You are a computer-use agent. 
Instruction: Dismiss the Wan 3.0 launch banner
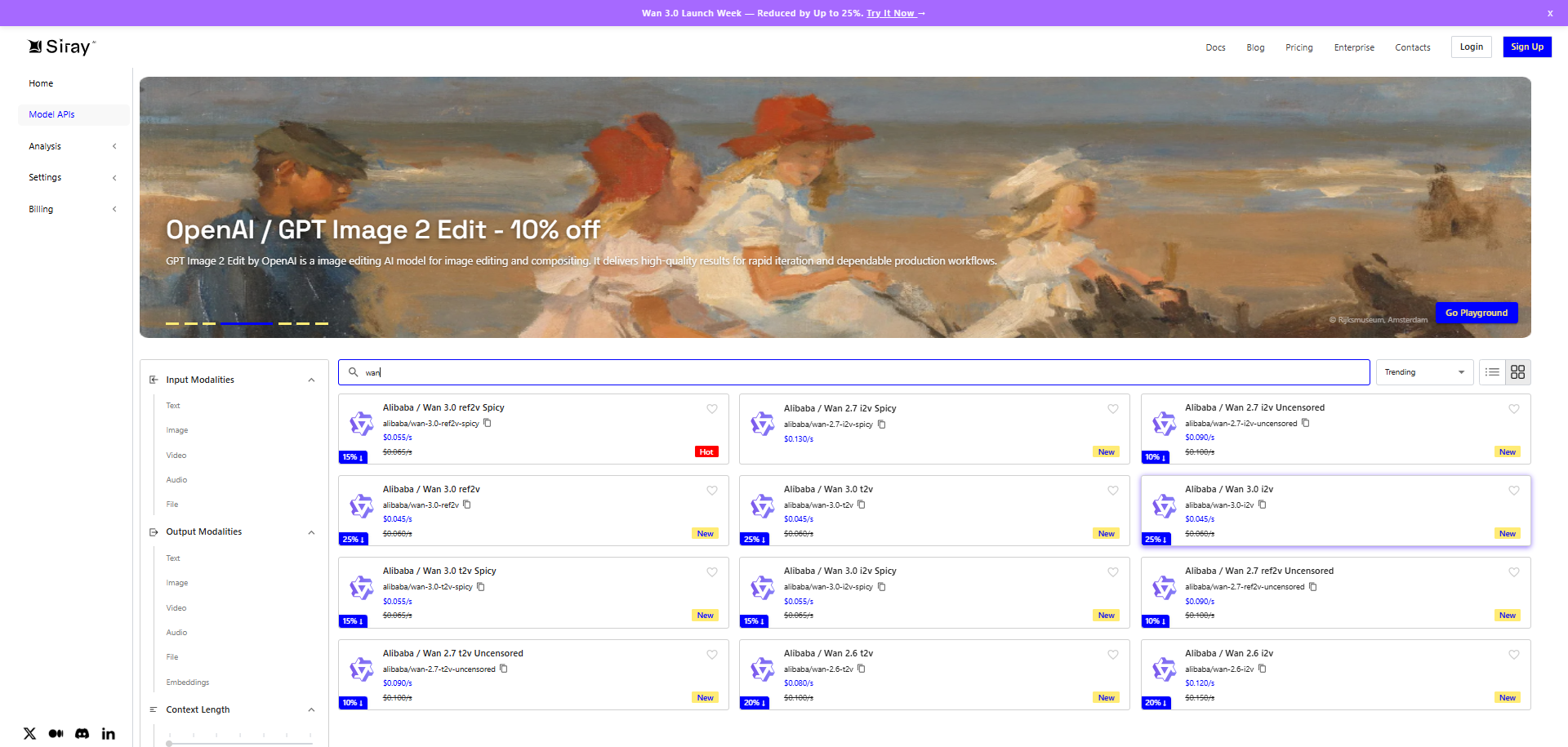click(x=1550, y=13)
